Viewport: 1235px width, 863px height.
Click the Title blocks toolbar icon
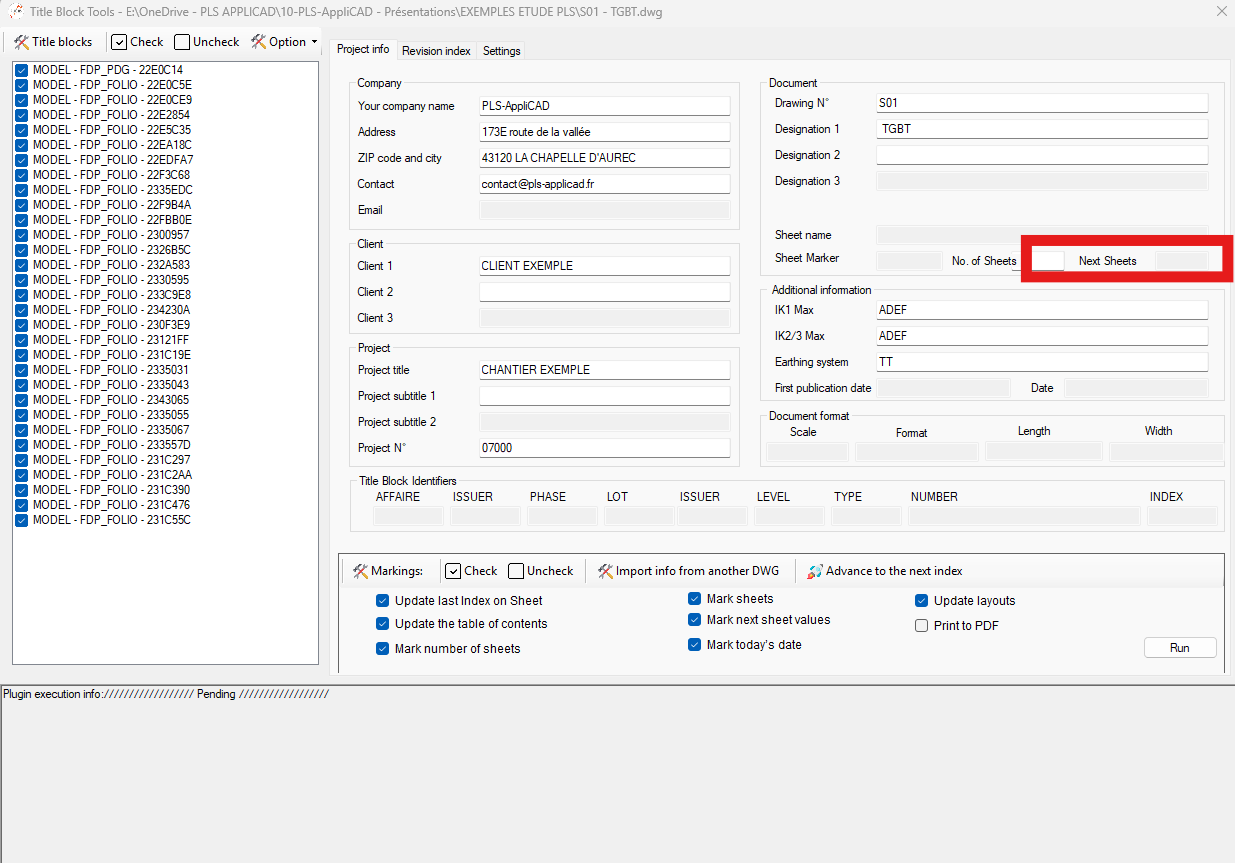tap(21, 42)
